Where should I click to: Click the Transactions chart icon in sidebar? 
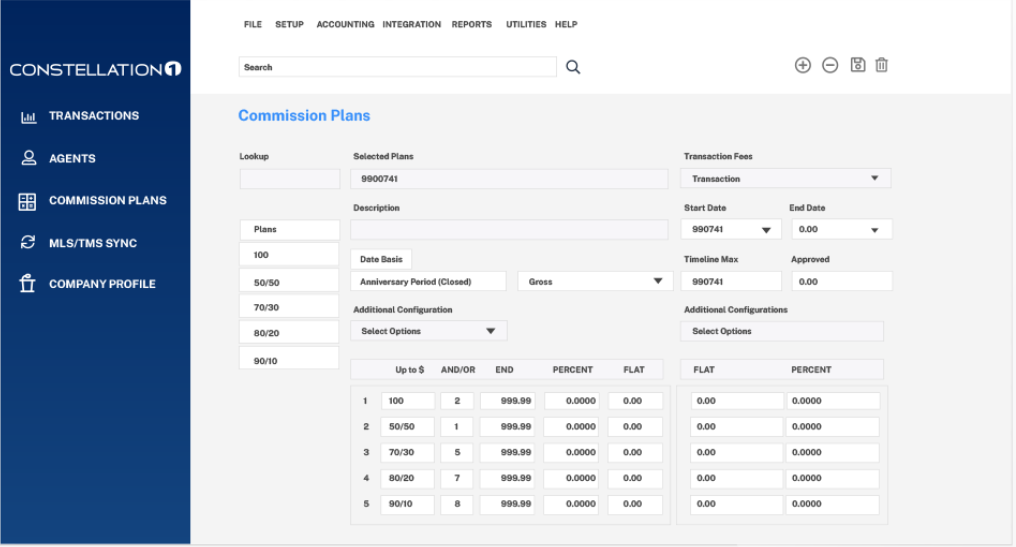pyautogui.click(x=28, y=117)
